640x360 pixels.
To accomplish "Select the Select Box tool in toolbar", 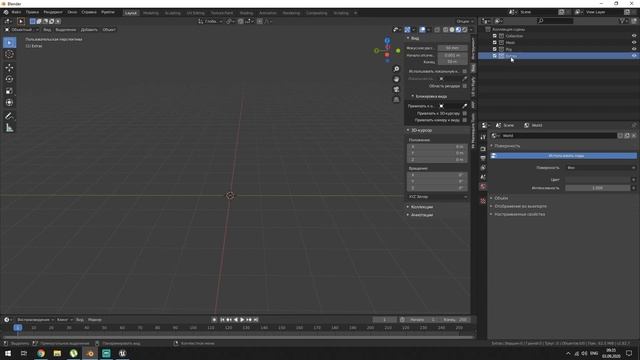I will click(x=9, y=42).
